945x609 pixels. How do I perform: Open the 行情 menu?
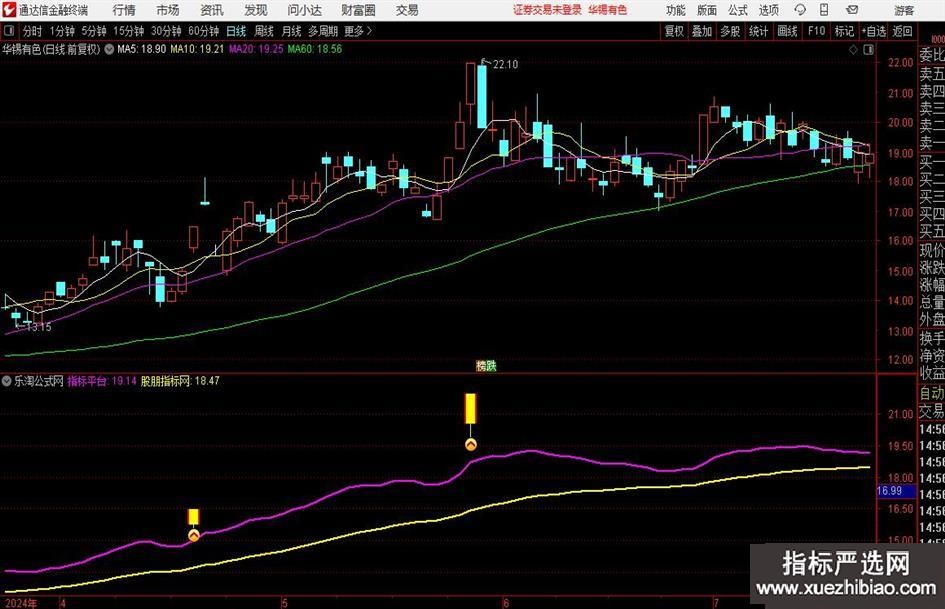point(124,10)
